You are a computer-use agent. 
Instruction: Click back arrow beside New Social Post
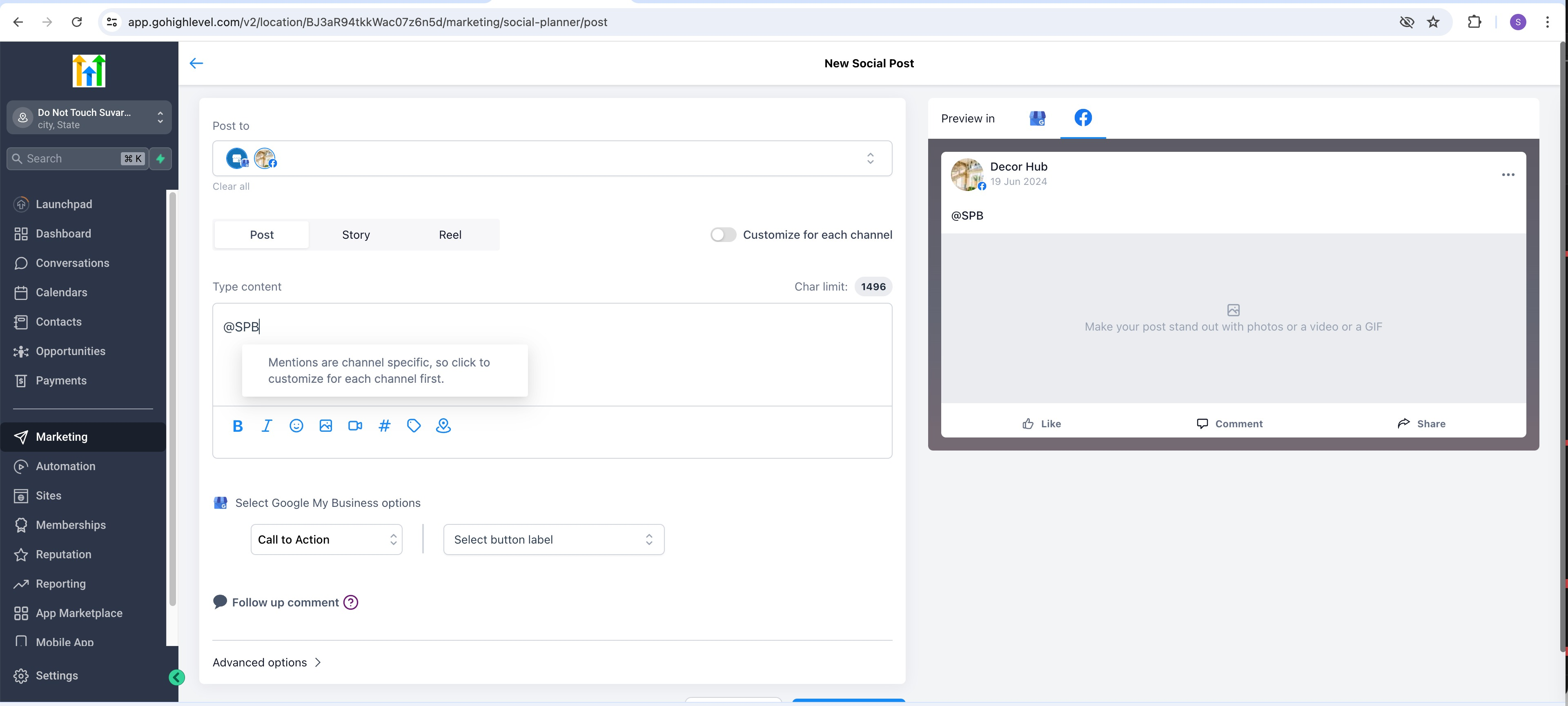196,63
